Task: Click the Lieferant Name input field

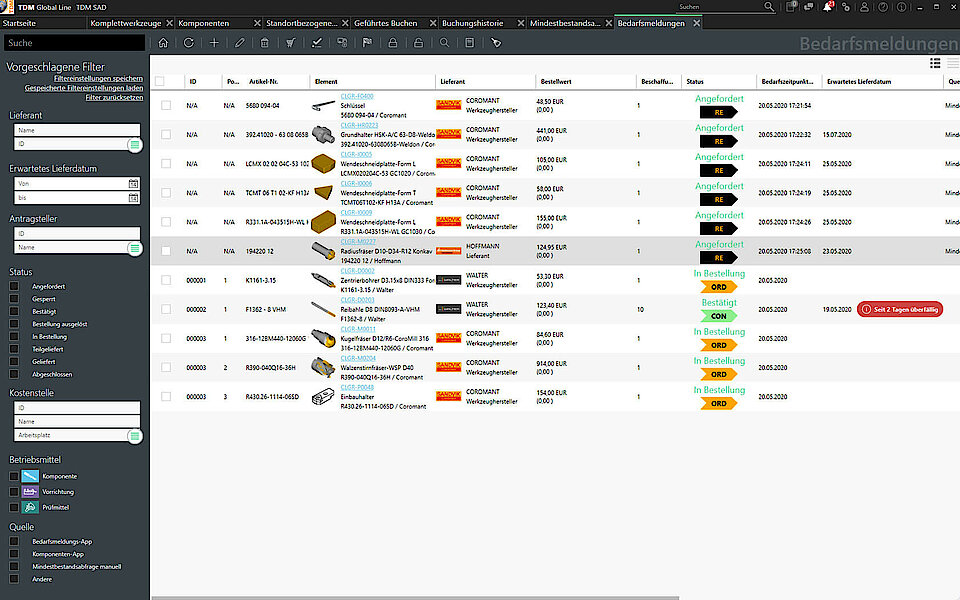Action: (77, 130)
